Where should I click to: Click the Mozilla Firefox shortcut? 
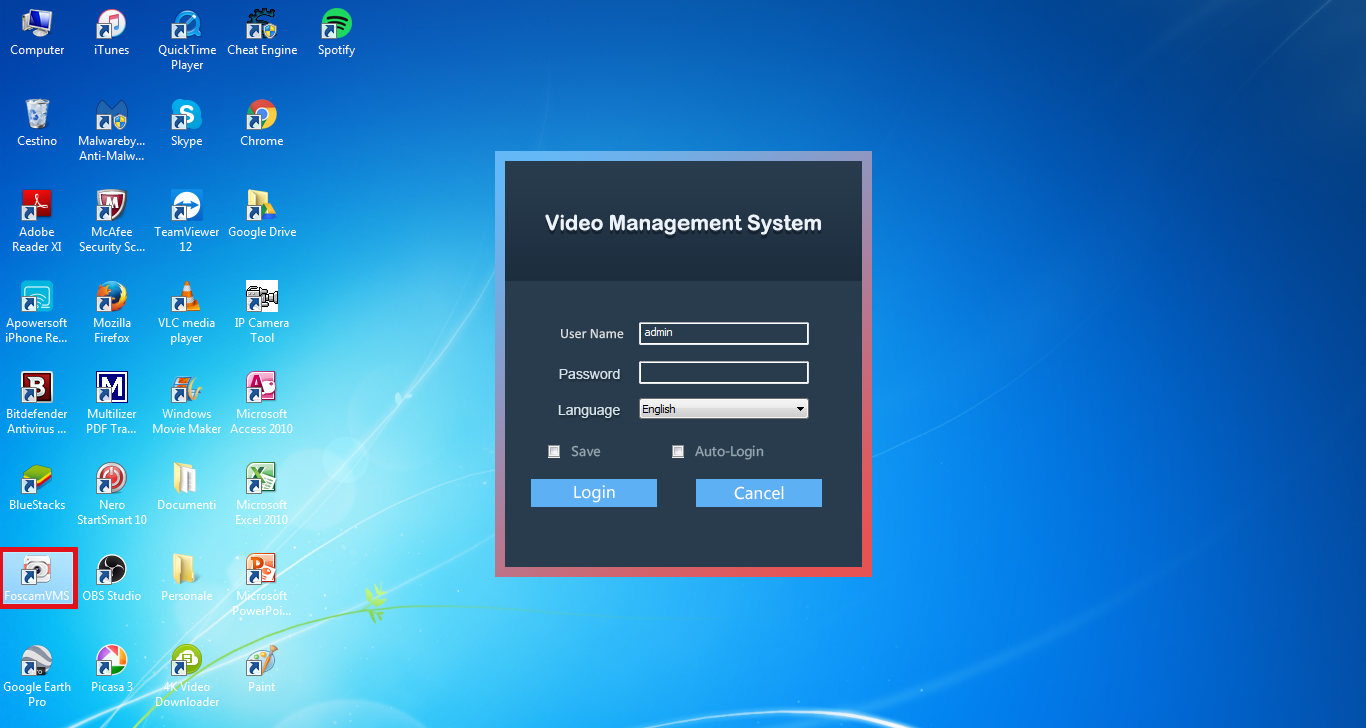click(112, 313)
